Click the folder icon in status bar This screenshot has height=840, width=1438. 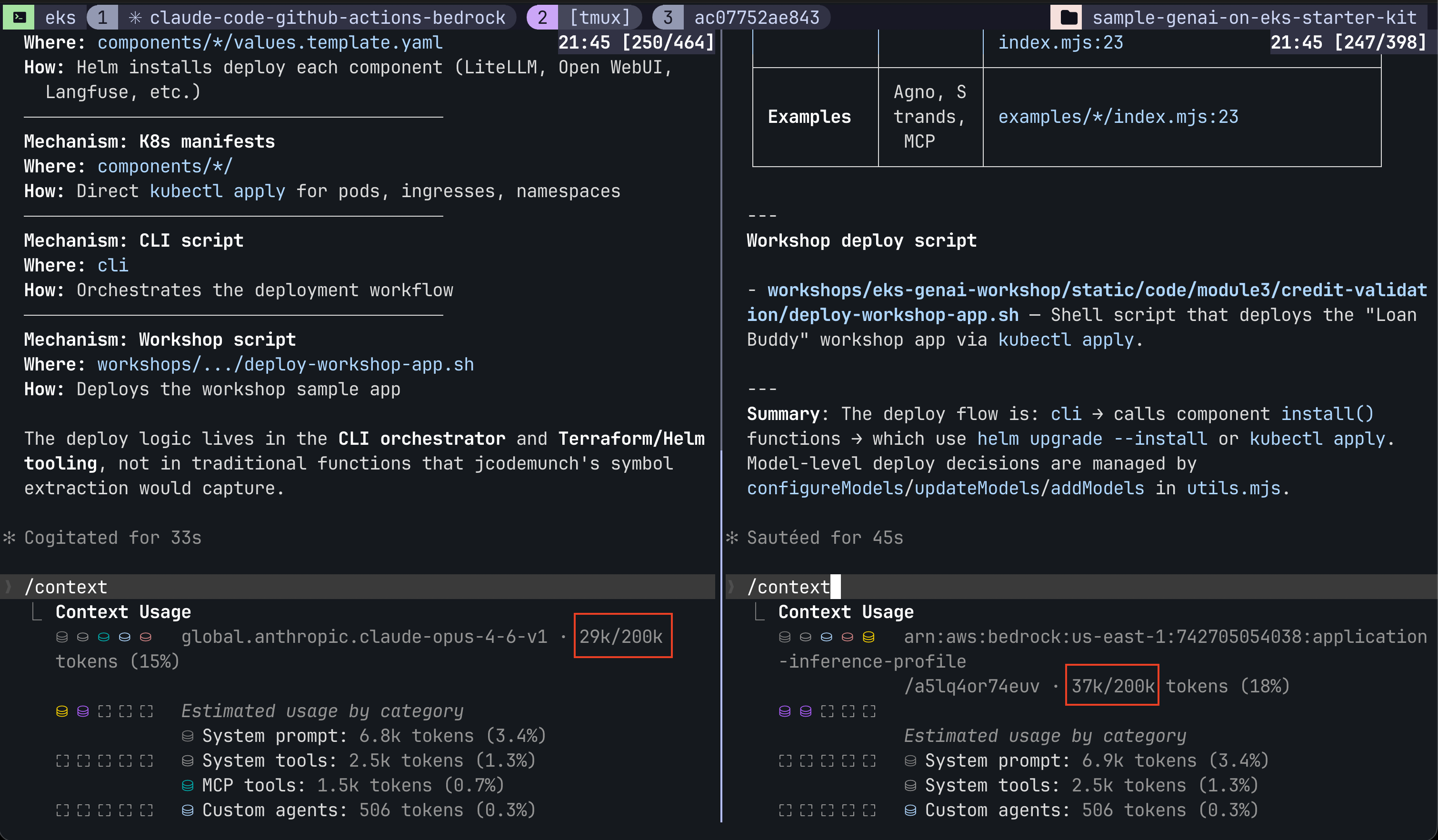[1068, 18]
